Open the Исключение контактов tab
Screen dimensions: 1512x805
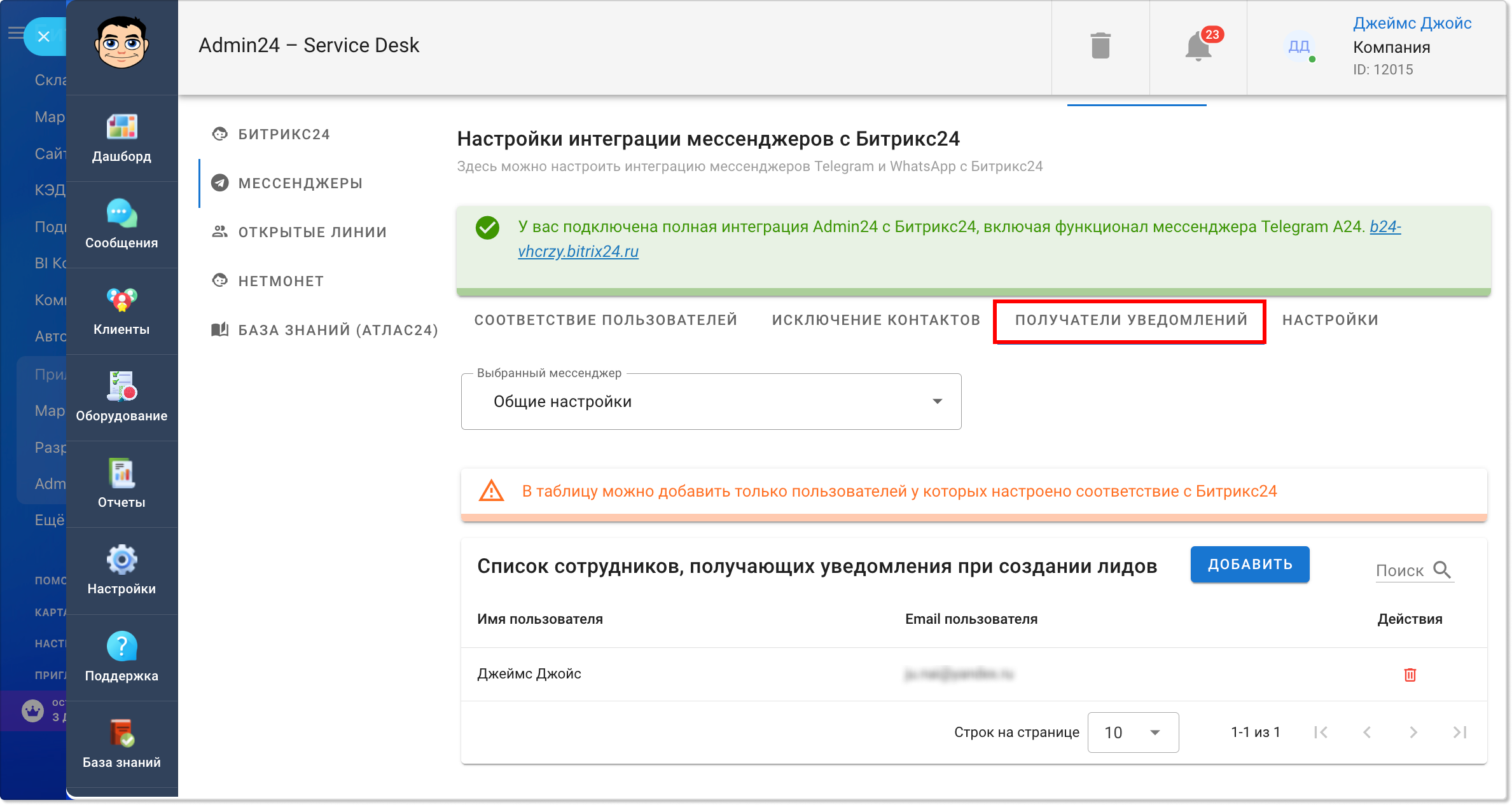pyautogui.click(x=876, y=320)
